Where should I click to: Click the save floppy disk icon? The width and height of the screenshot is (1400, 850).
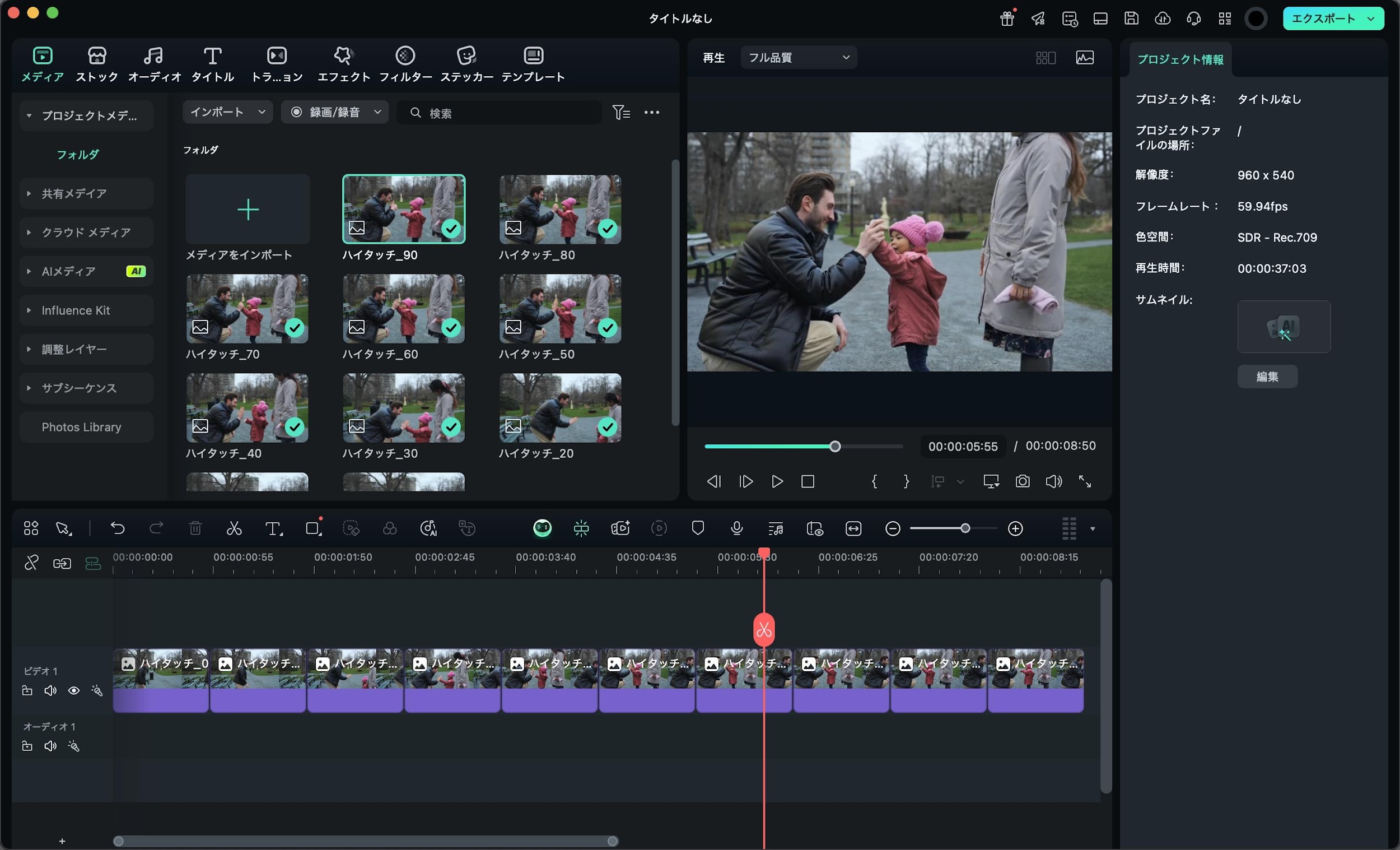(1131, 18)
